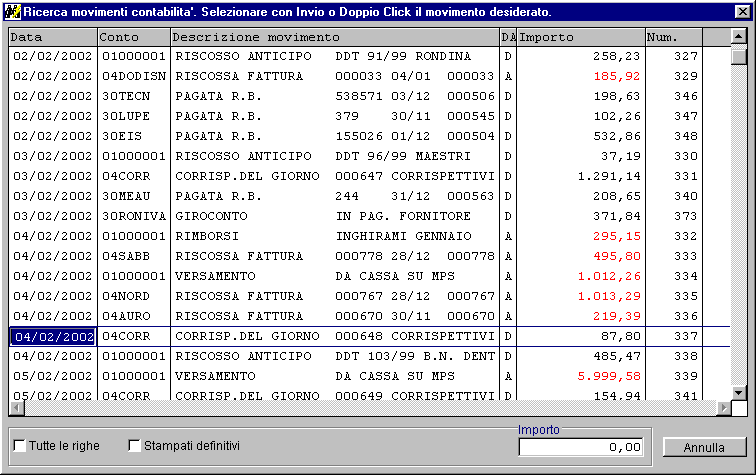
Task: Enable the 'Tutte le righe' checkbox
Action: click(19, 445)
